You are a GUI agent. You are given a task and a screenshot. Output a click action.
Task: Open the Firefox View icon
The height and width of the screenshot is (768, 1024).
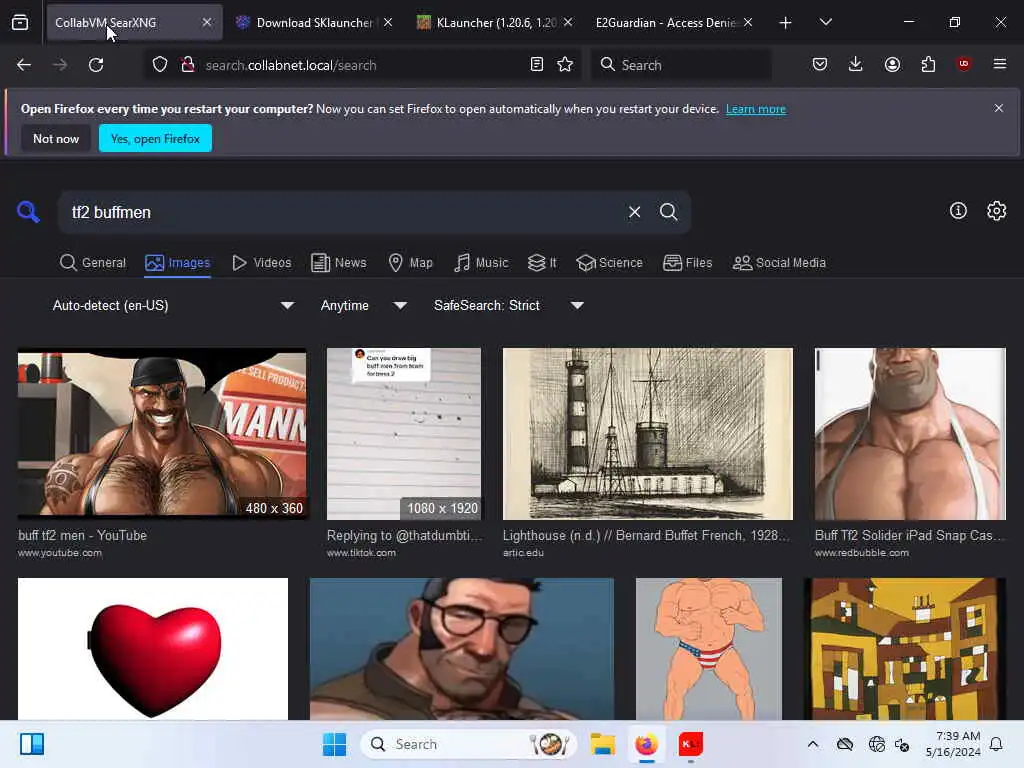click(x=20, y=23)
